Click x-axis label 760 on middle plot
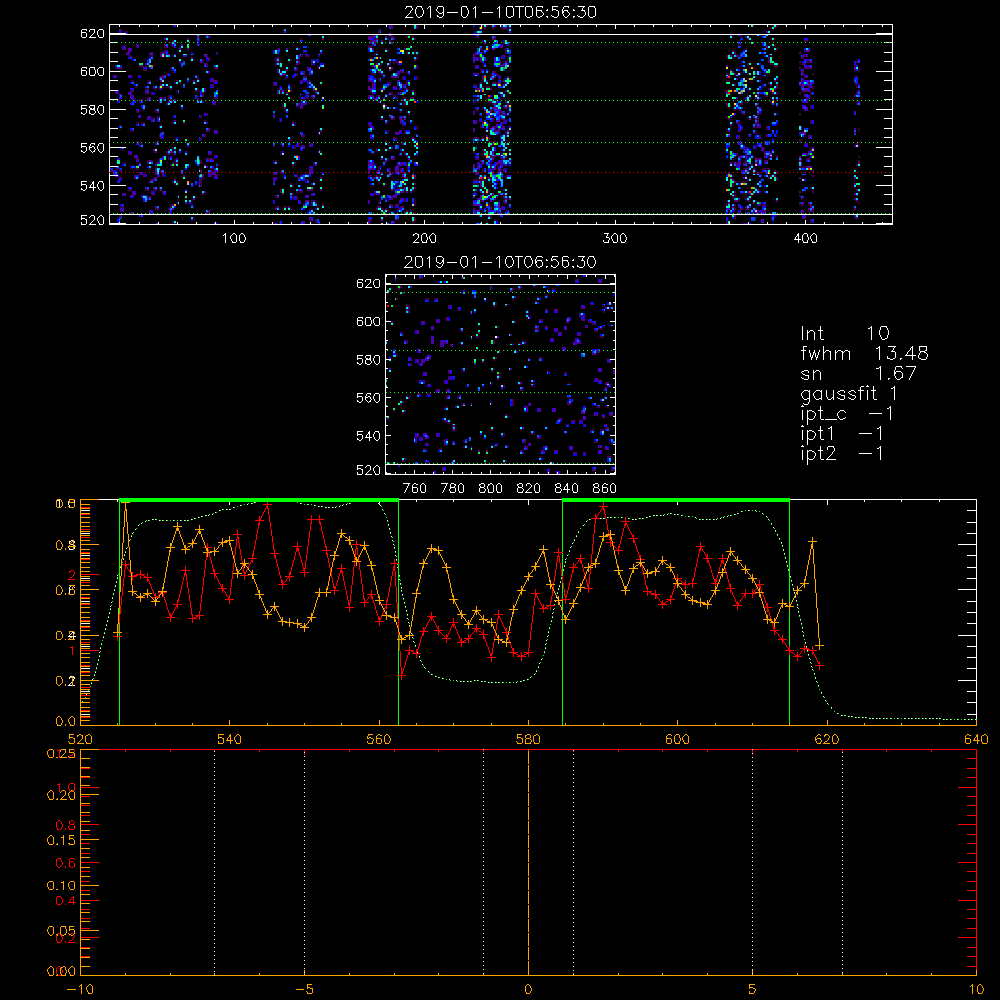This screenshot has width=1000, height=1000. 415,489
